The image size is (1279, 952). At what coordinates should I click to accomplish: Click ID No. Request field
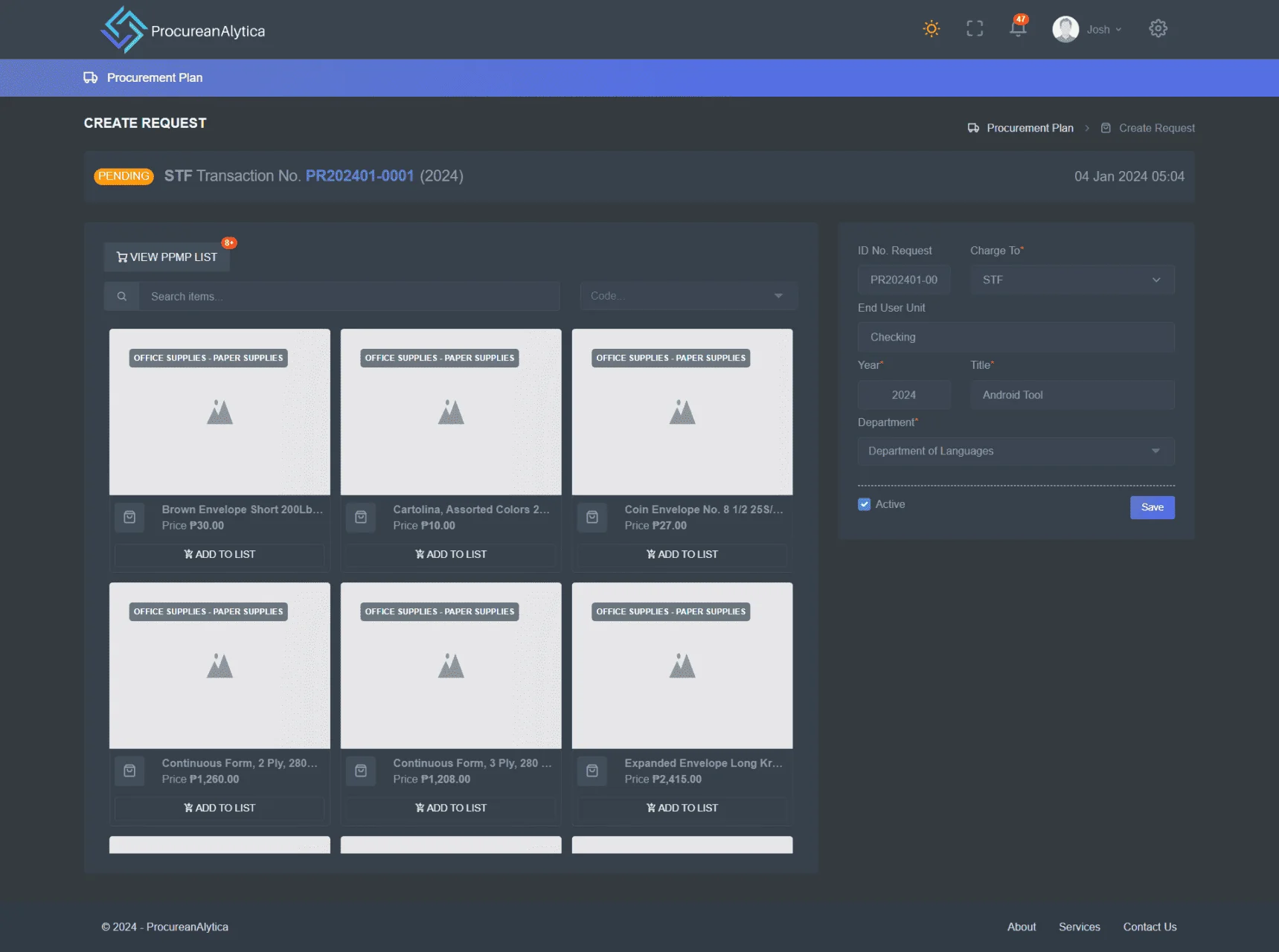click(904, 280)
